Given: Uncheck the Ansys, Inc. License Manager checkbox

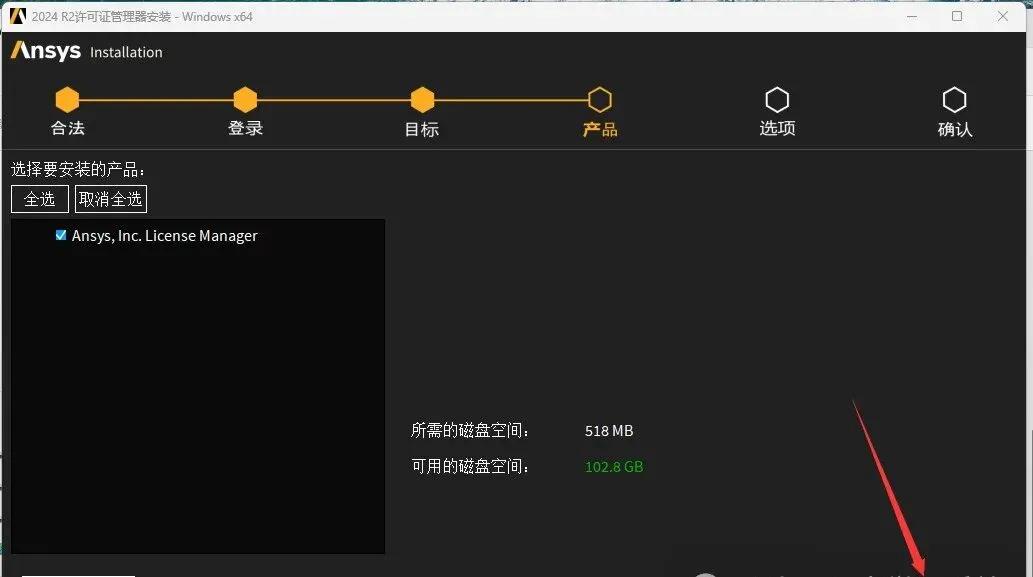Looking at the screenshot, I should pyautogui.click(x=61, y=235).
